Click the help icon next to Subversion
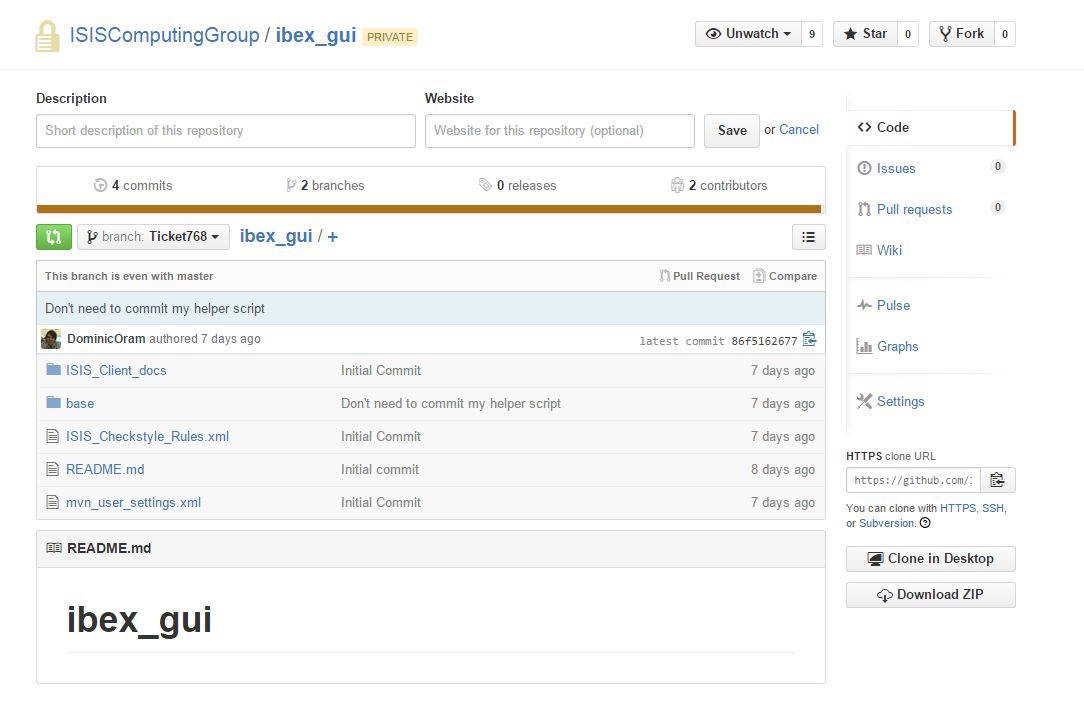1084x705 pixels. coord(925,523)
